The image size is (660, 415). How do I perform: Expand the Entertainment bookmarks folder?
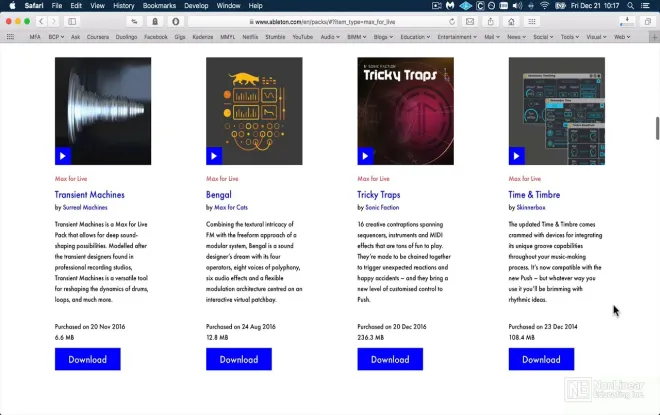click(457, 37)
